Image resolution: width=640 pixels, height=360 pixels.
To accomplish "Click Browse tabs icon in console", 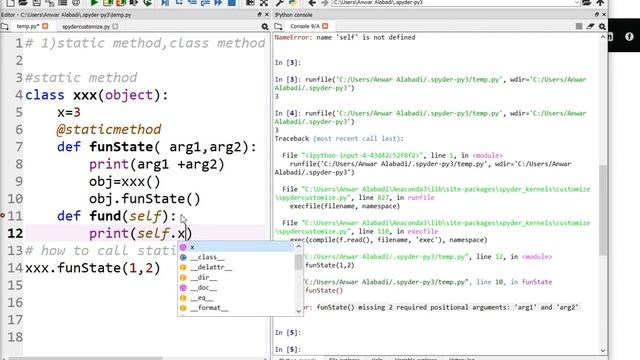I will (278, 27).
